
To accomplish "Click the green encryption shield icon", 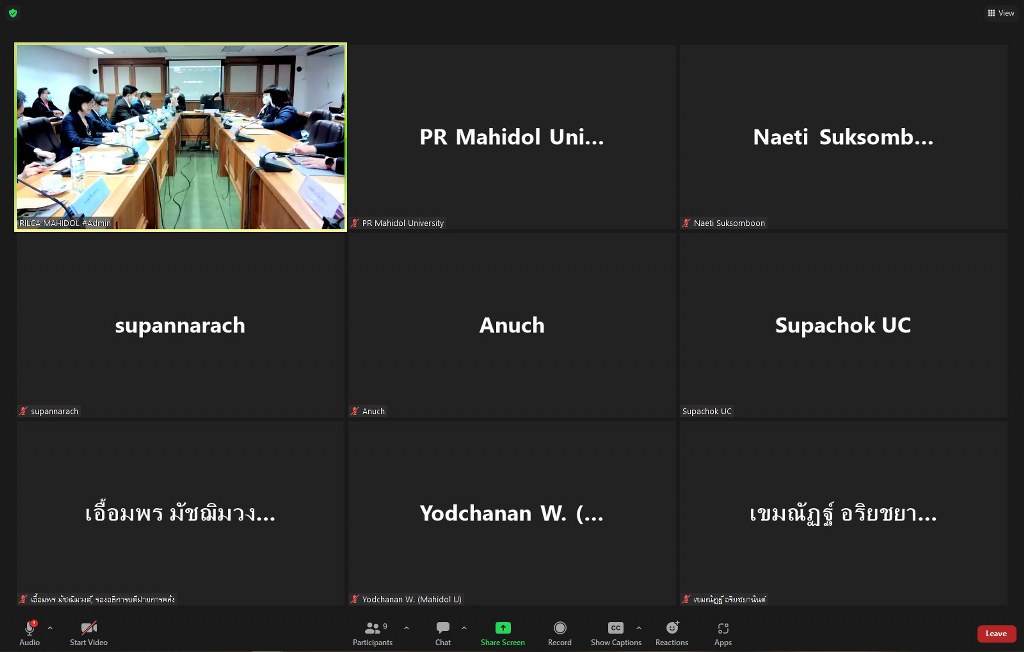I will 13,13.
